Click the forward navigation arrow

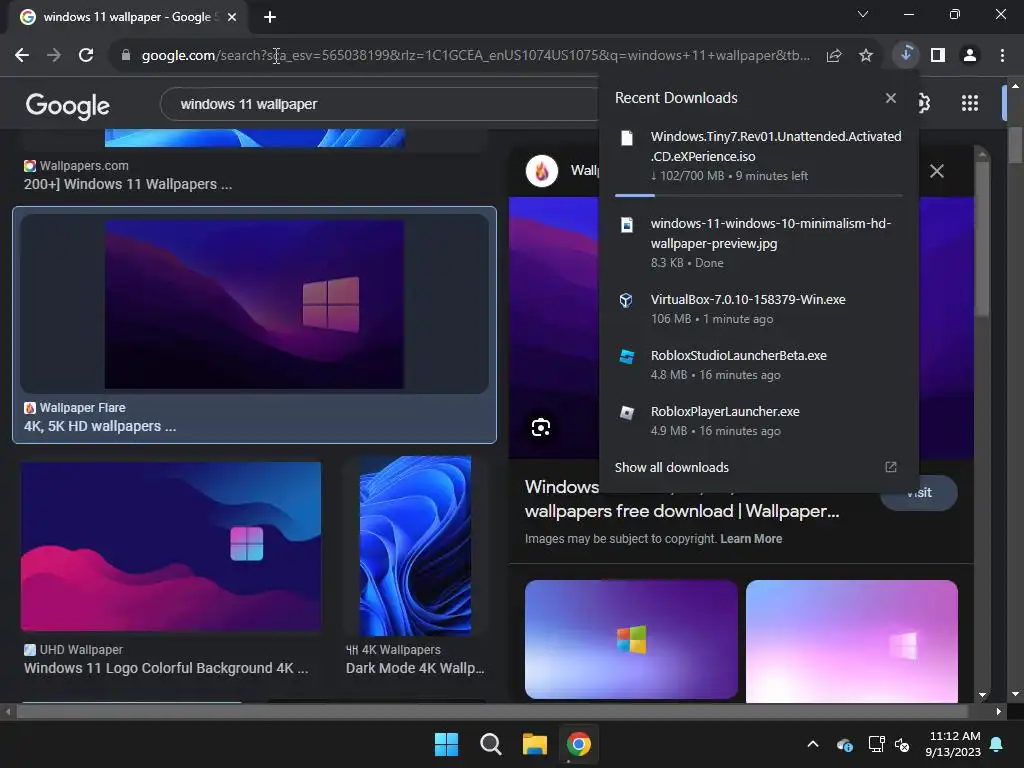pyautogui.click(x=54, y=56)
